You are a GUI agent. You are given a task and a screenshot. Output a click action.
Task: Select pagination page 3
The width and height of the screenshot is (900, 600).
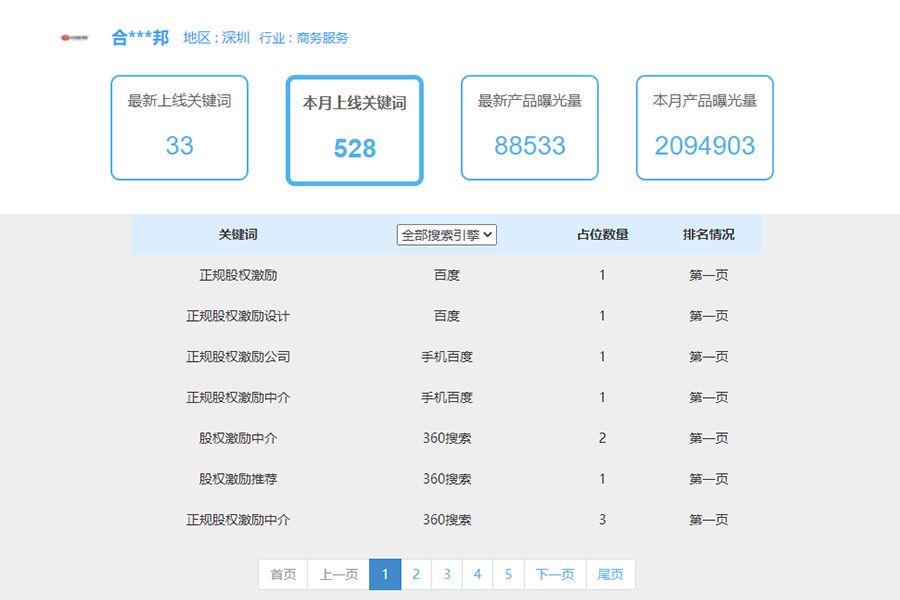pos(447,574)
